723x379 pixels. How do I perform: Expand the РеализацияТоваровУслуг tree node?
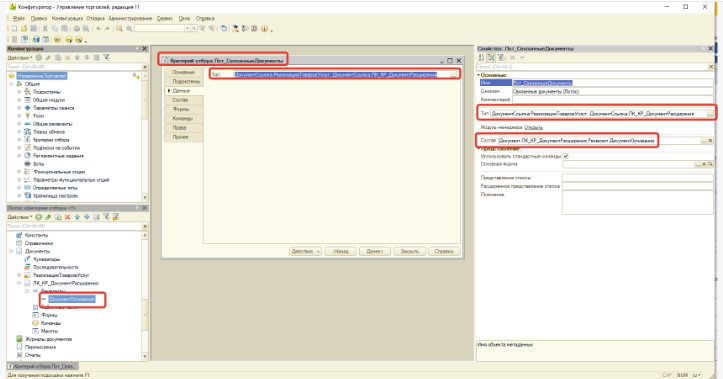[x=19, y=275]
